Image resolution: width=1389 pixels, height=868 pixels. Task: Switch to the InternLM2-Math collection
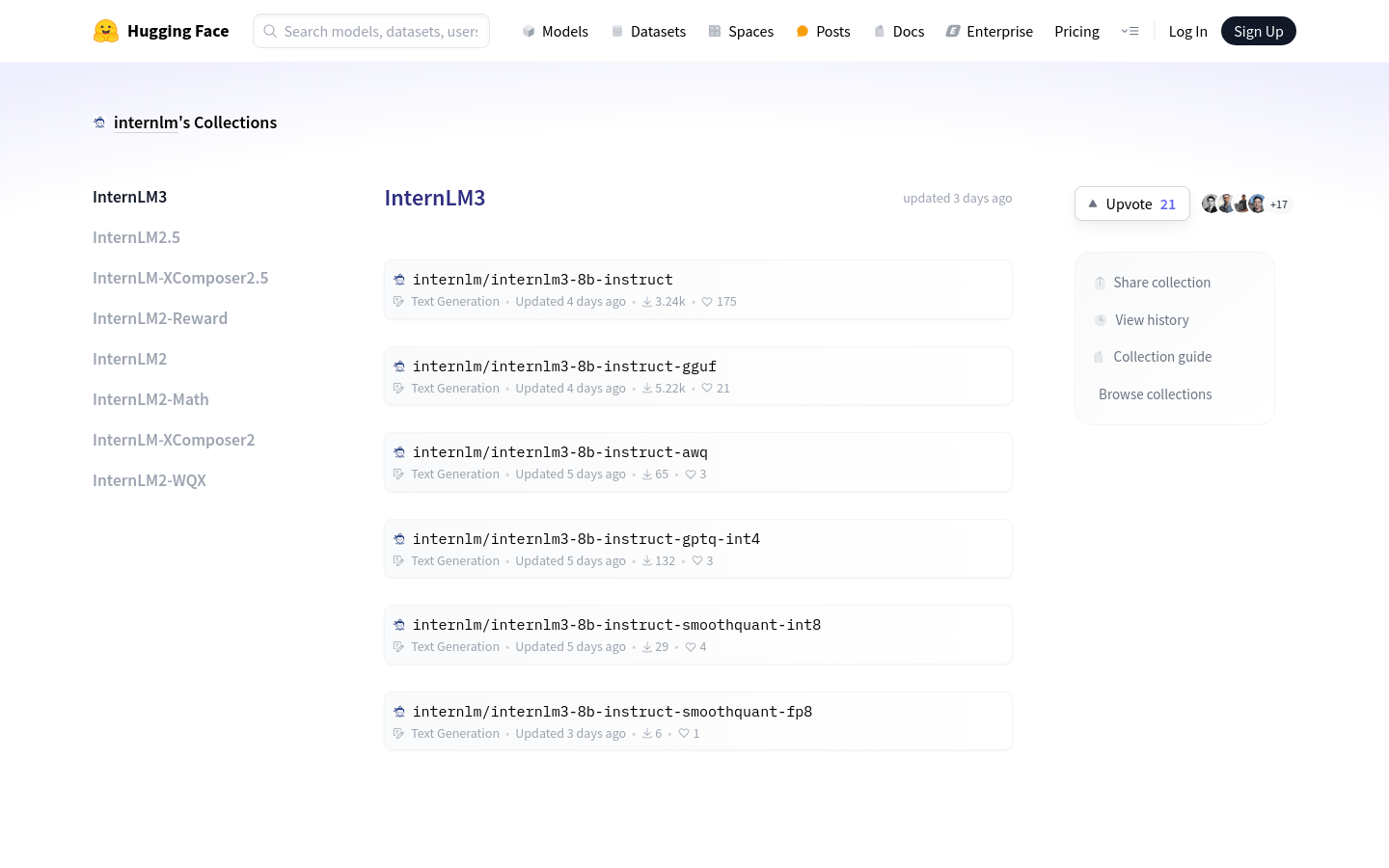(x=150, y=399)
